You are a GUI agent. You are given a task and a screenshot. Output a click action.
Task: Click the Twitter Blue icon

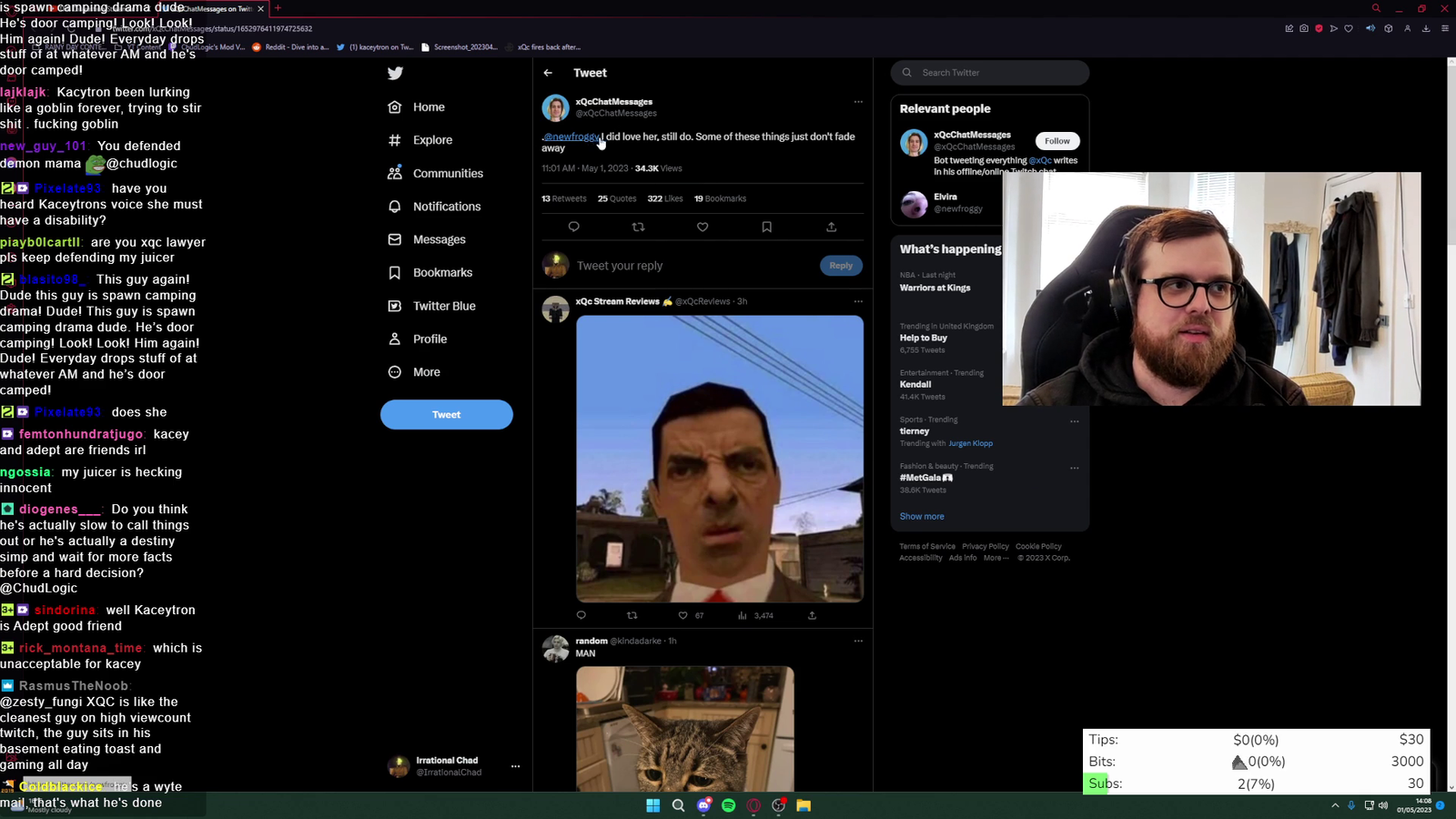(x=395, y=306)
